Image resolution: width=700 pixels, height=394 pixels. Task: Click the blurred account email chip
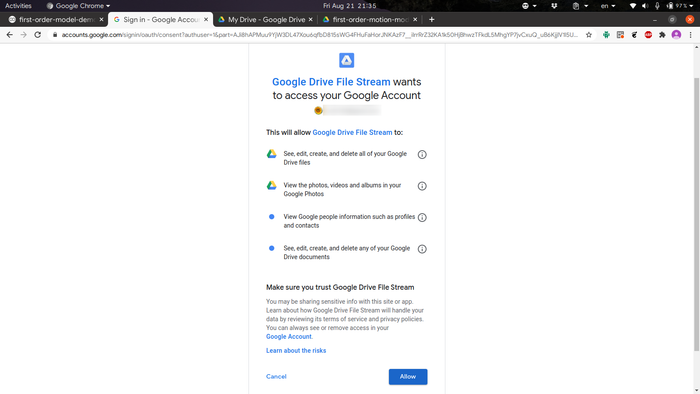click(x=347, y=110)
